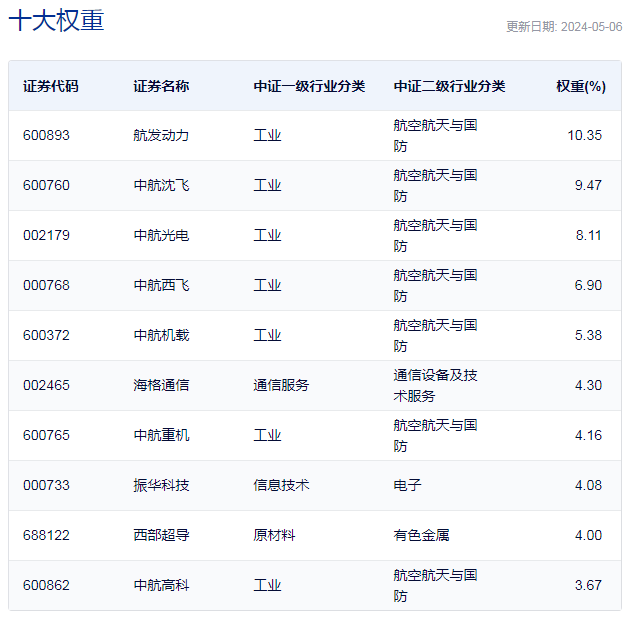Click 电子 sub-industry cell
Viewport: 628px width, 618px height.
point(407,485)
